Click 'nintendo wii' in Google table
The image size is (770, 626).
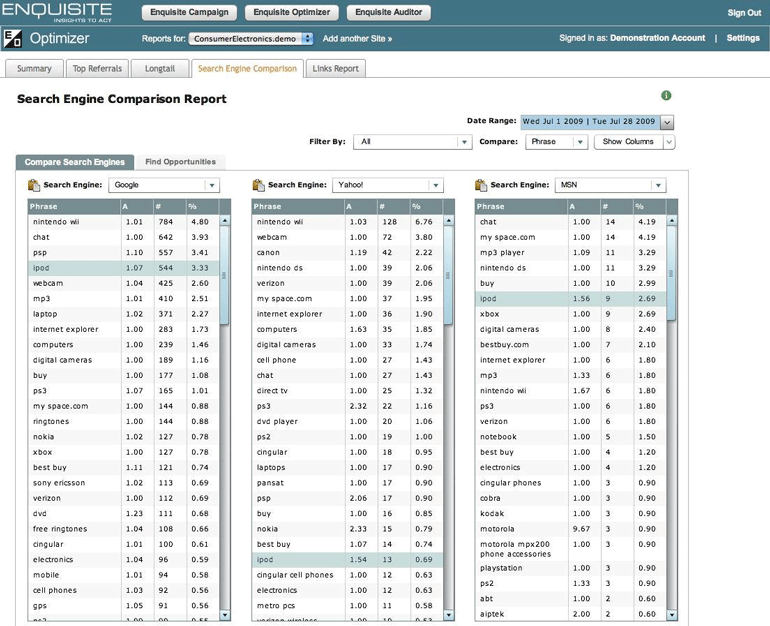pos(56,222)
